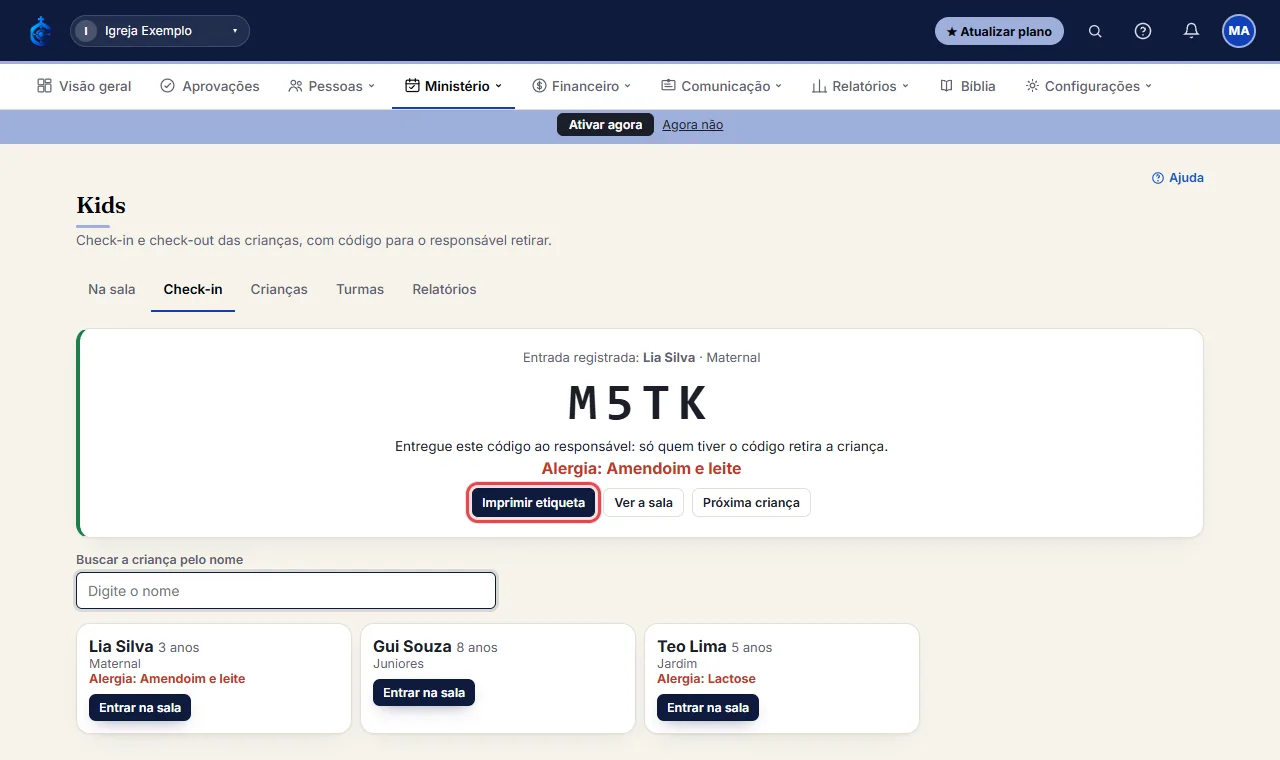Dismiss banner with Agora não link
Image resolution: width=1280 pixels, height=760 pixels.
point(692,125)
